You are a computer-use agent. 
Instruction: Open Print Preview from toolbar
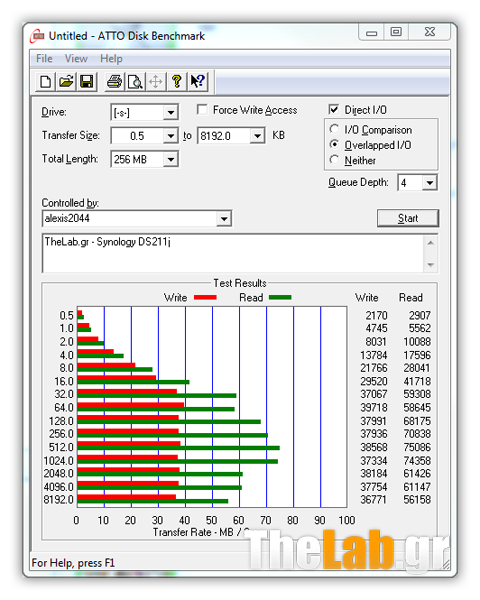tap(135, 82)
